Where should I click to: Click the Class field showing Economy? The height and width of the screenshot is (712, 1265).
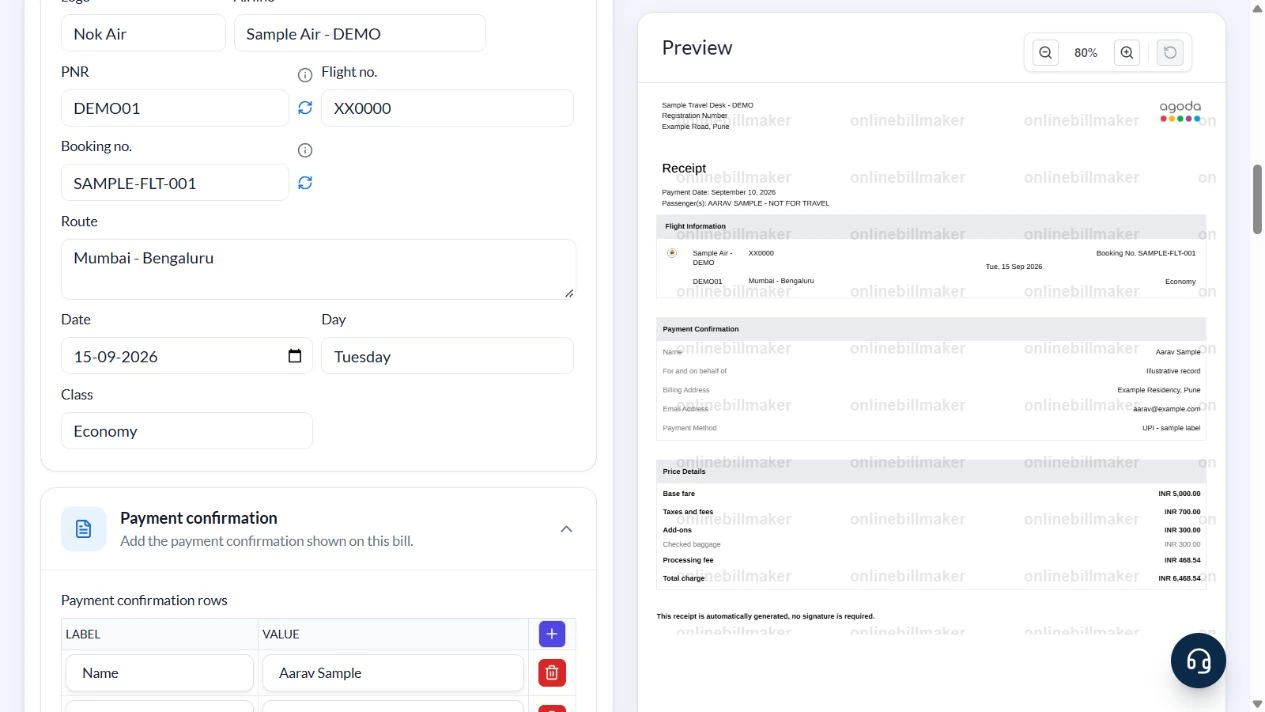tap(187, 431)
